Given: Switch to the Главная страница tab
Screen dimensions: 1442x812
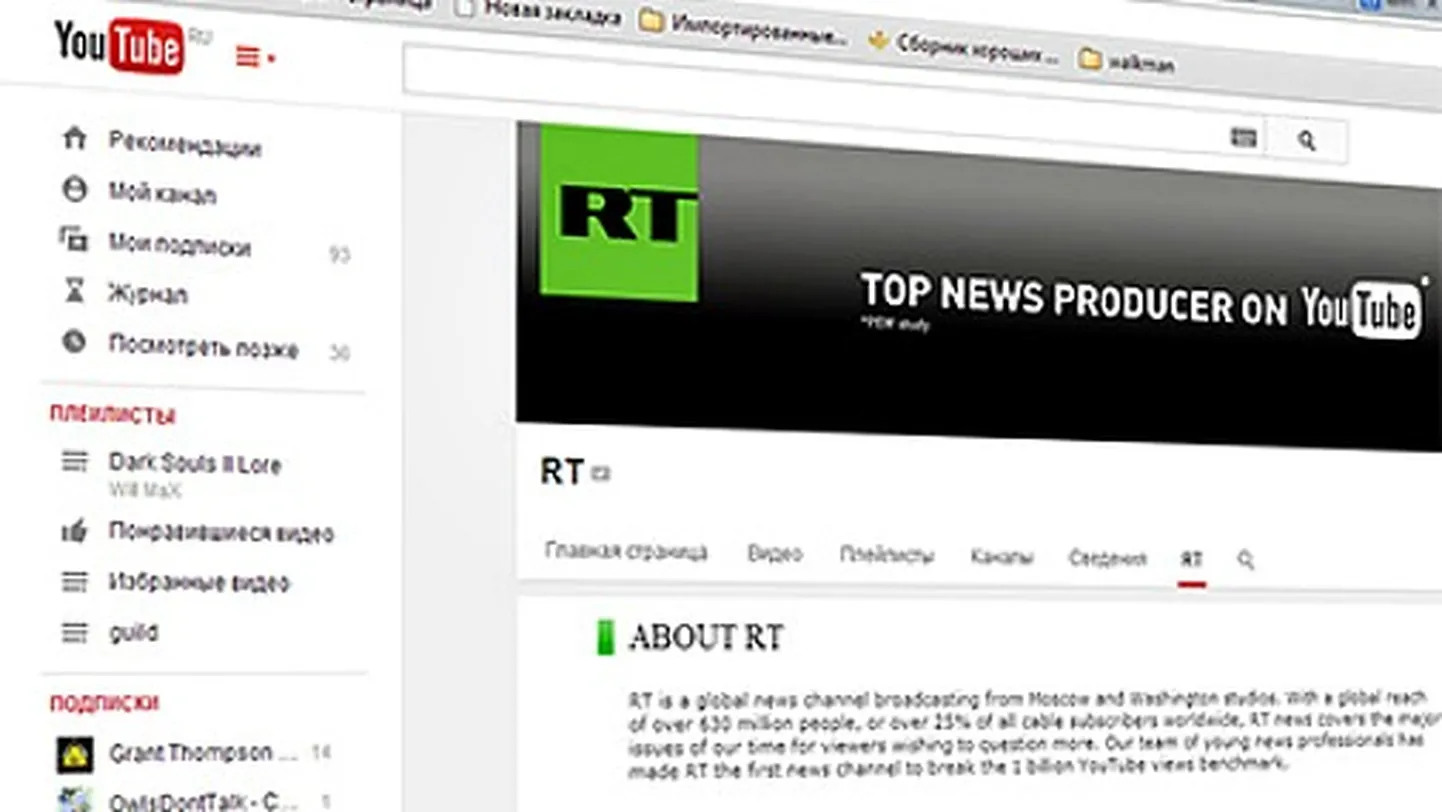Looking at the screenshot, I should click(x=626, y=551).
